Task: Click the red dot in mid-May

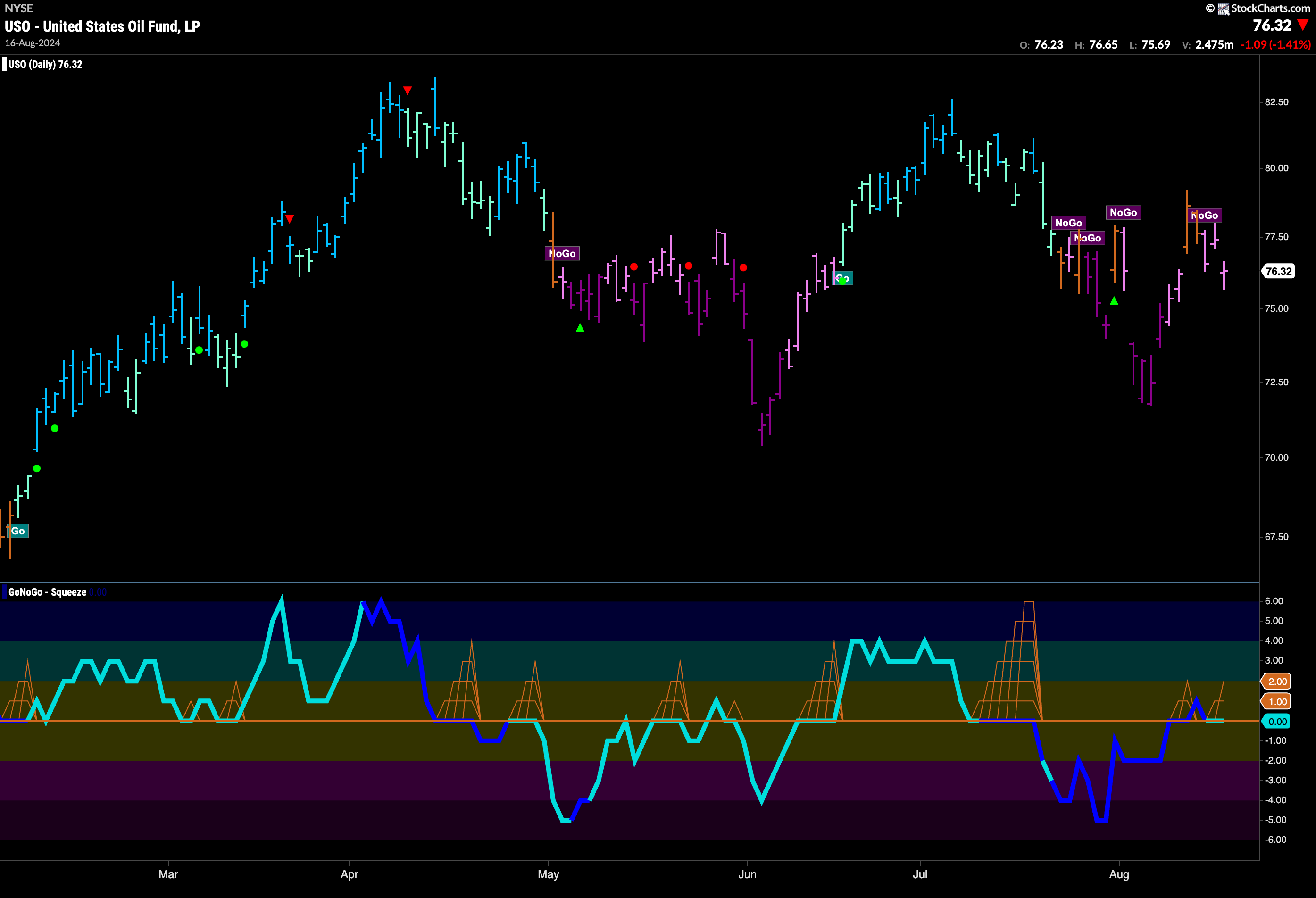Action: [633, 266]
